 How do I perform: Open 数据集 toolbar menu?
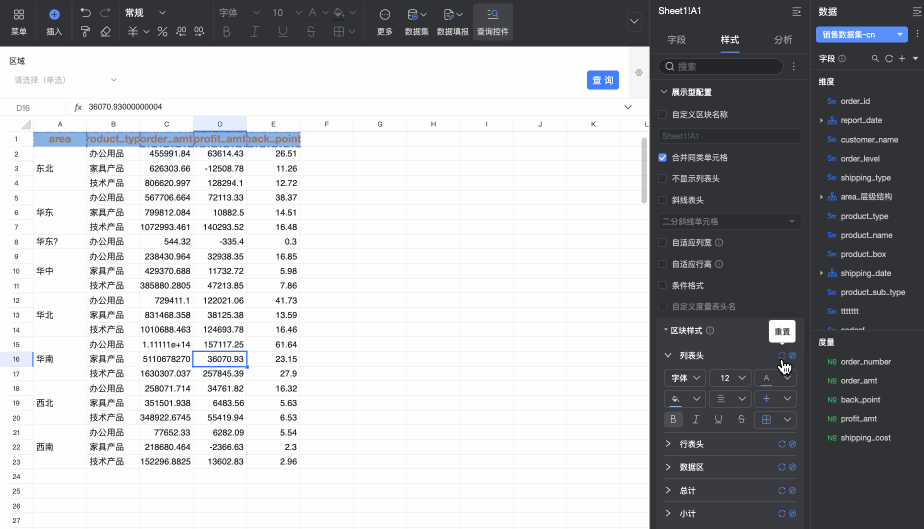417,22
